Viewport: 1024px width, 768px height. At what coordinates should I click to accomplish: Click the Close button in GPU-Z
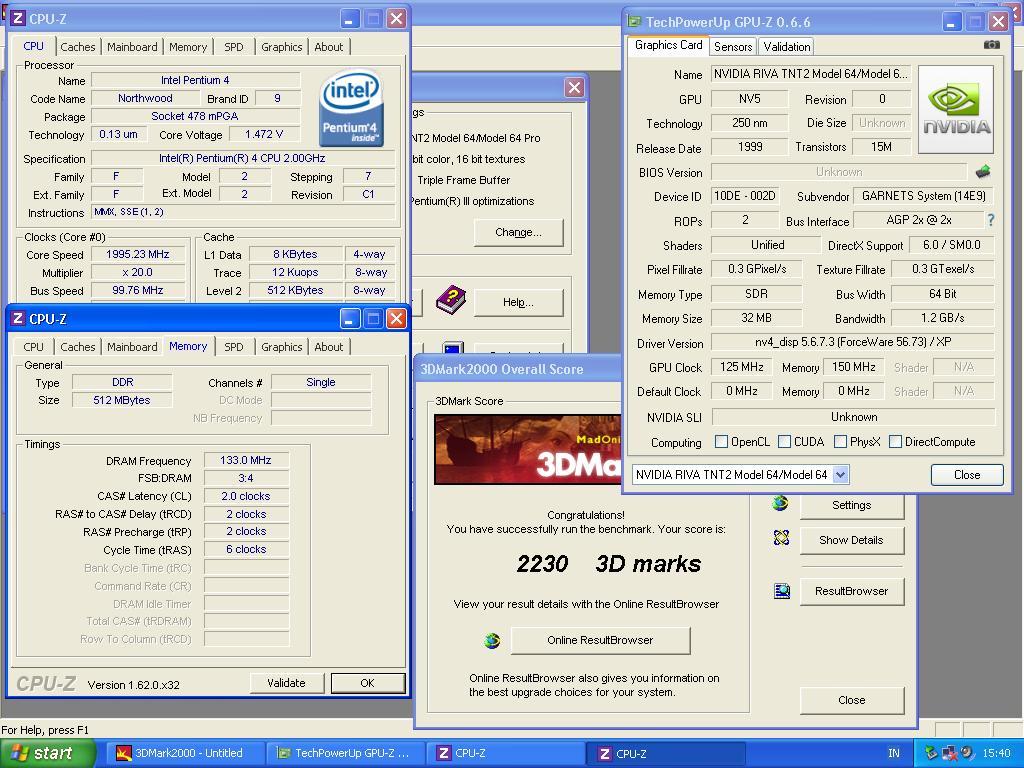[967, 475]
